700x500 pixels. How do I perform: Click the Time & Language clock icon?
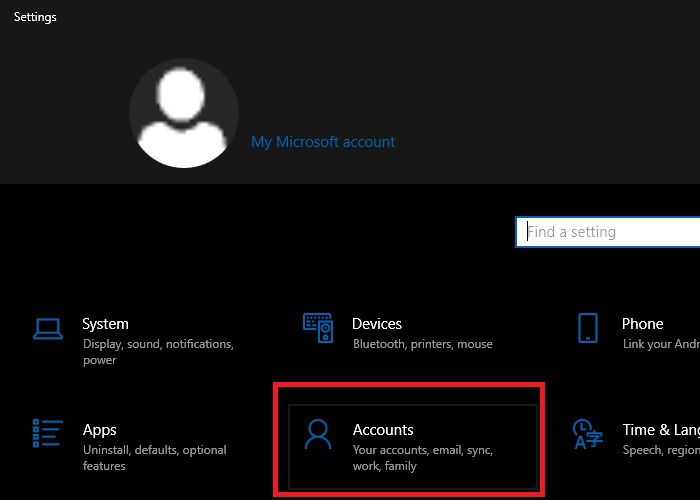coord(588,433)
